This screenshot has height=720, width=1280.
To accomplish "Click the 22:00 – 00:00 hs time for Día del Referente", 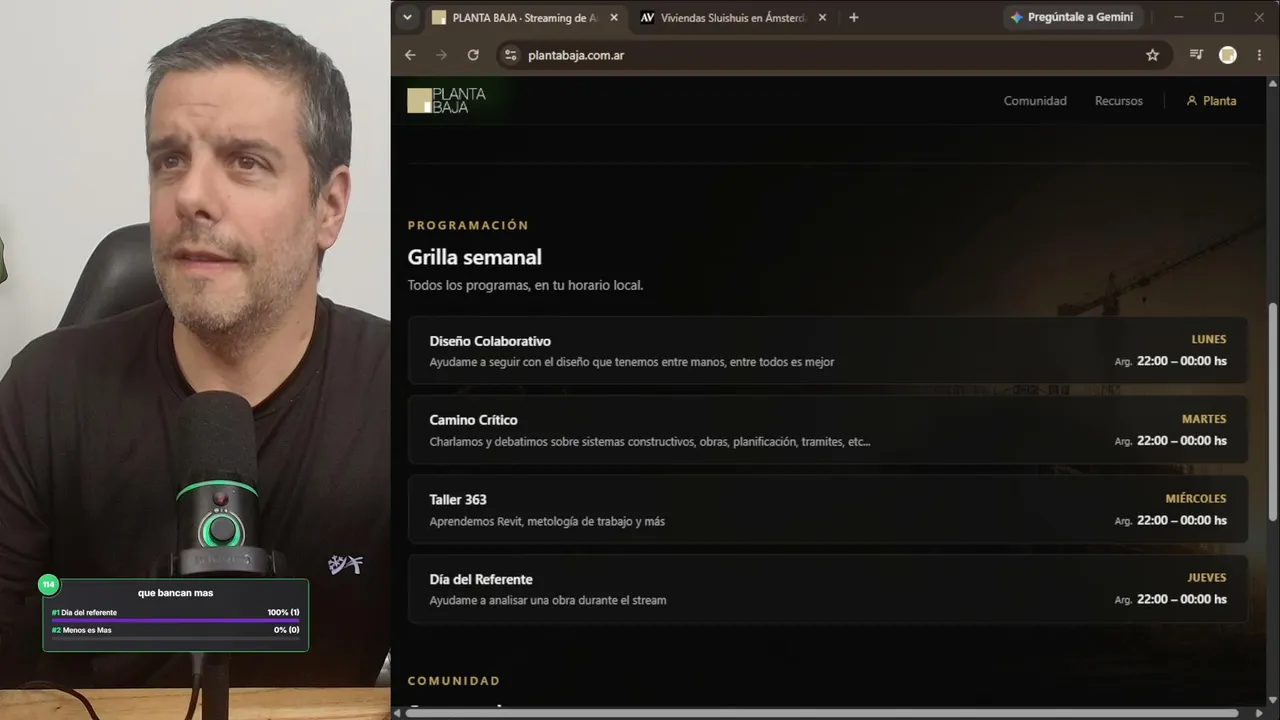I will click(1182, 599).
